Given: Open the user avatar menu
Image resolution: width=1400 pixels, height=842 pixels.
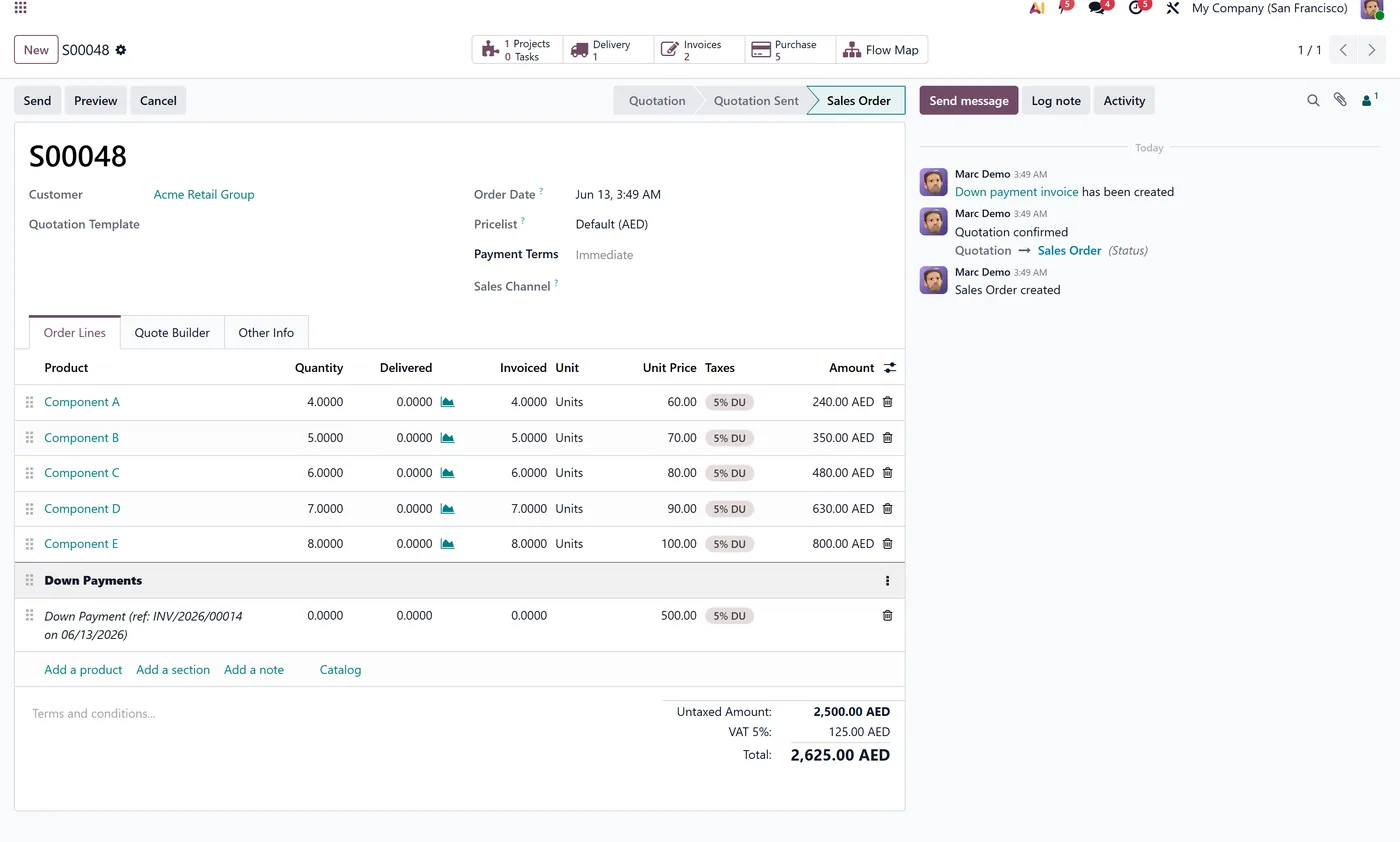Looking at the screenshot, I should click(x=1372, y=8).
